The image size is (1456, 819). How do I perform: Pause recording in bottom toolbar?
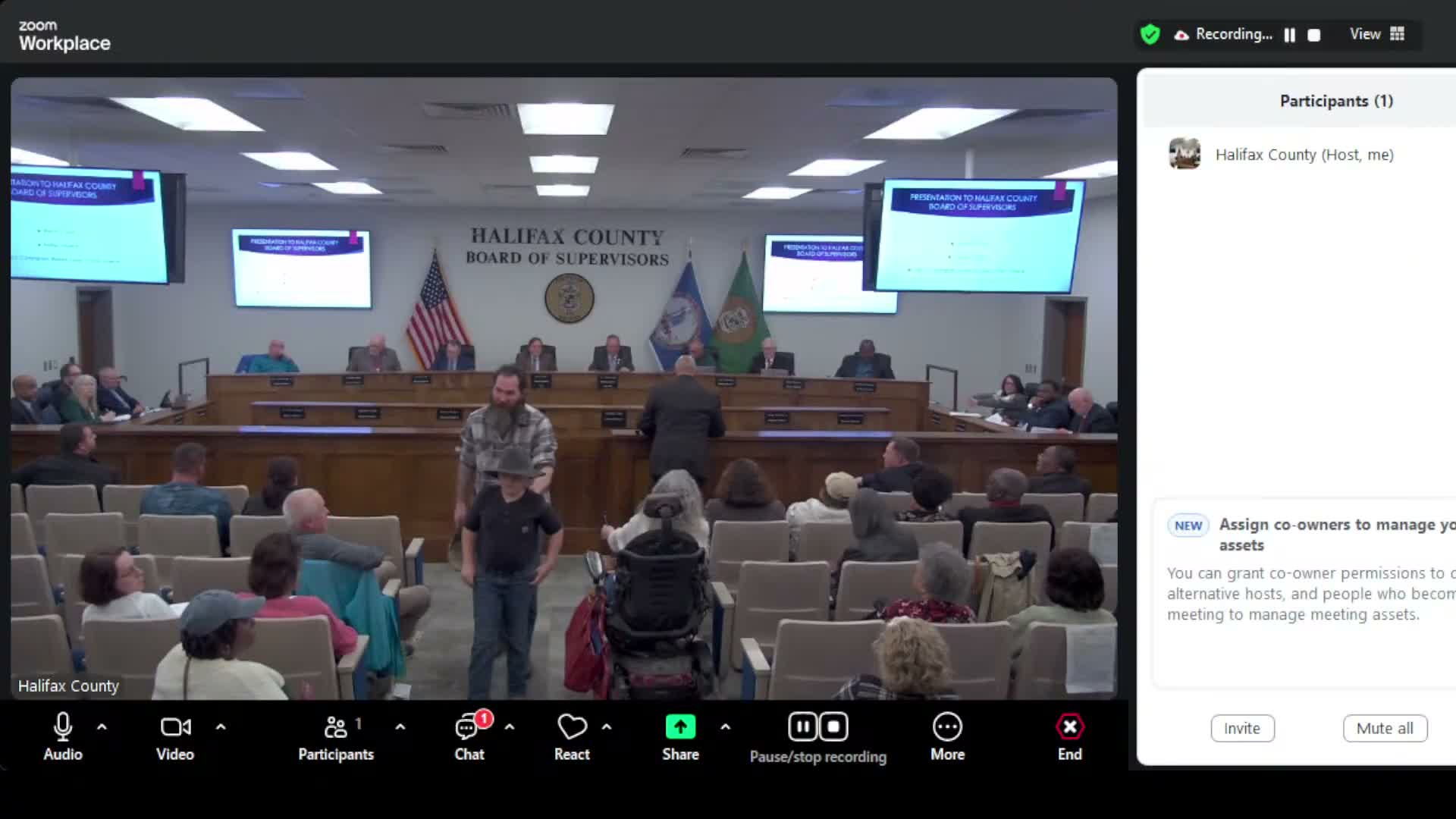pos(802,727)
